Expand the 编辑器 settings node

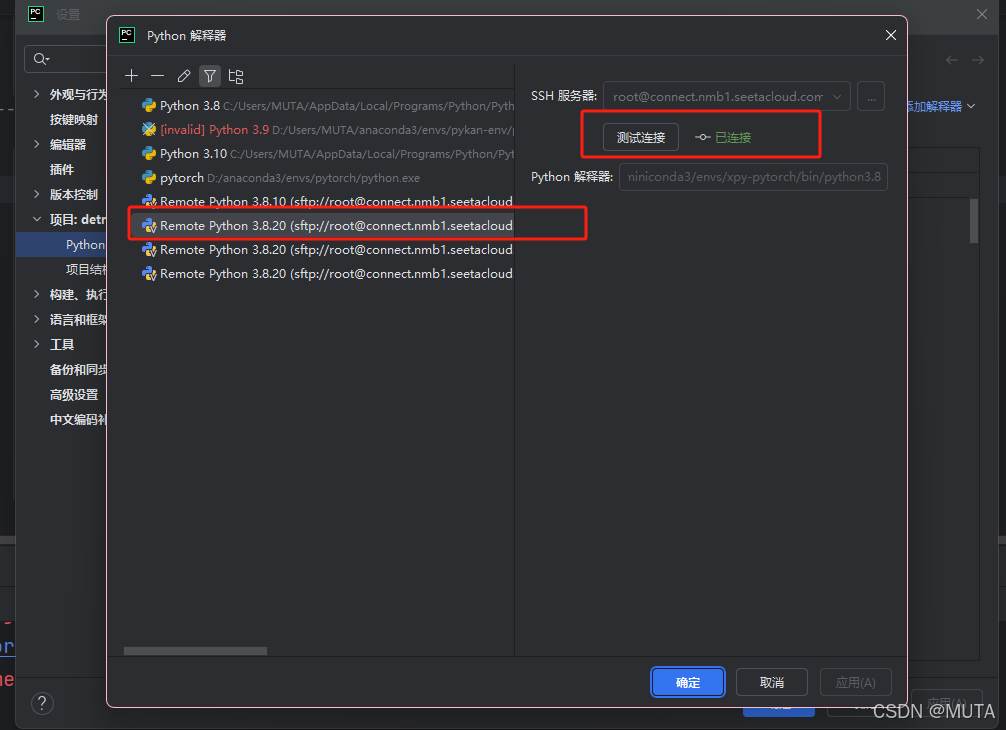[x=37, y=144]
